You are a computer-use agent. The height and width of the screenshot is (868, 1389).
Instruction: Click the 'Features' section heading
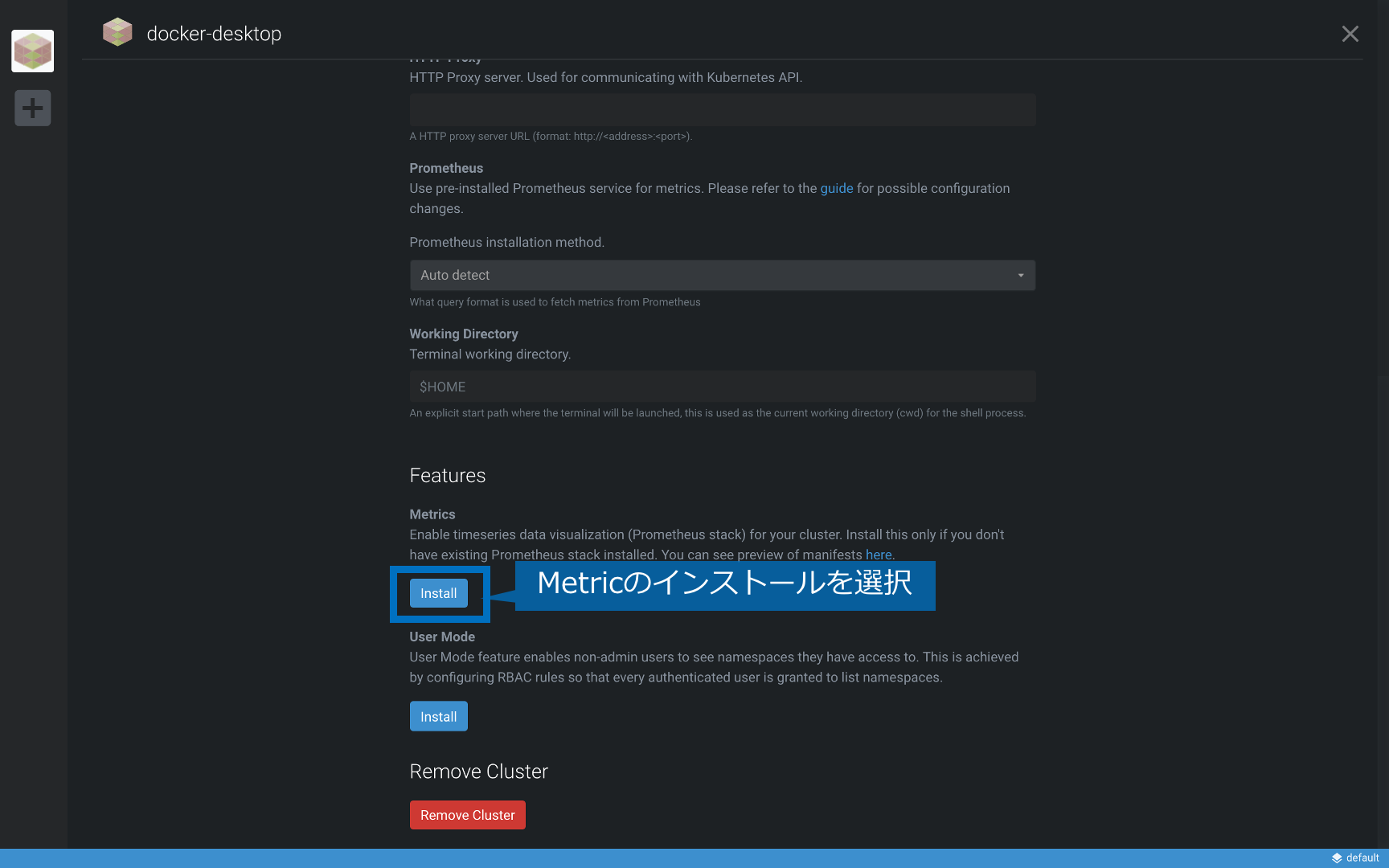pos(448,476)
